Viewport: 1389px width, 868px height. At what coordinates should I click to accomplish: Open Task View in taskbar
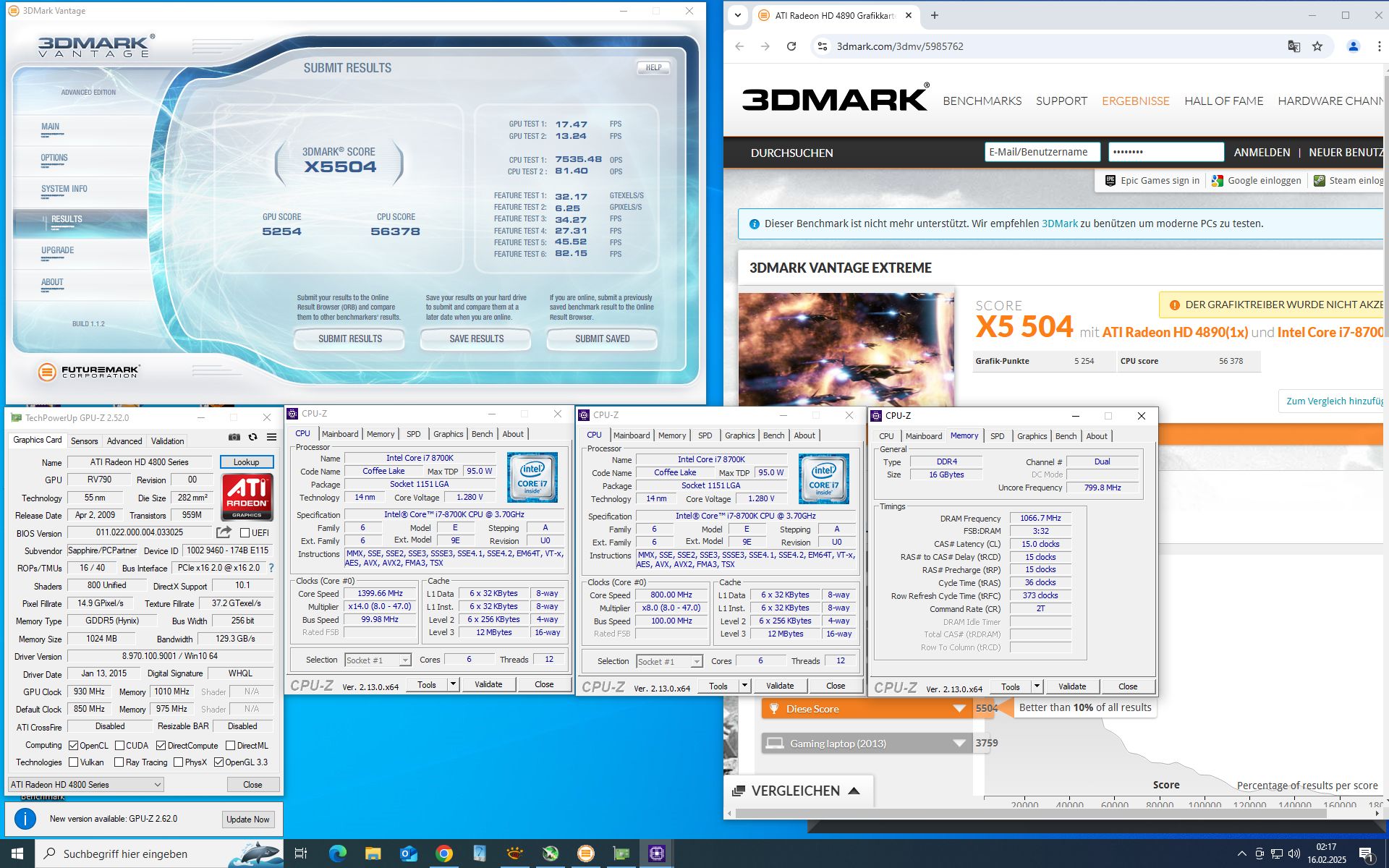point(301,854)
